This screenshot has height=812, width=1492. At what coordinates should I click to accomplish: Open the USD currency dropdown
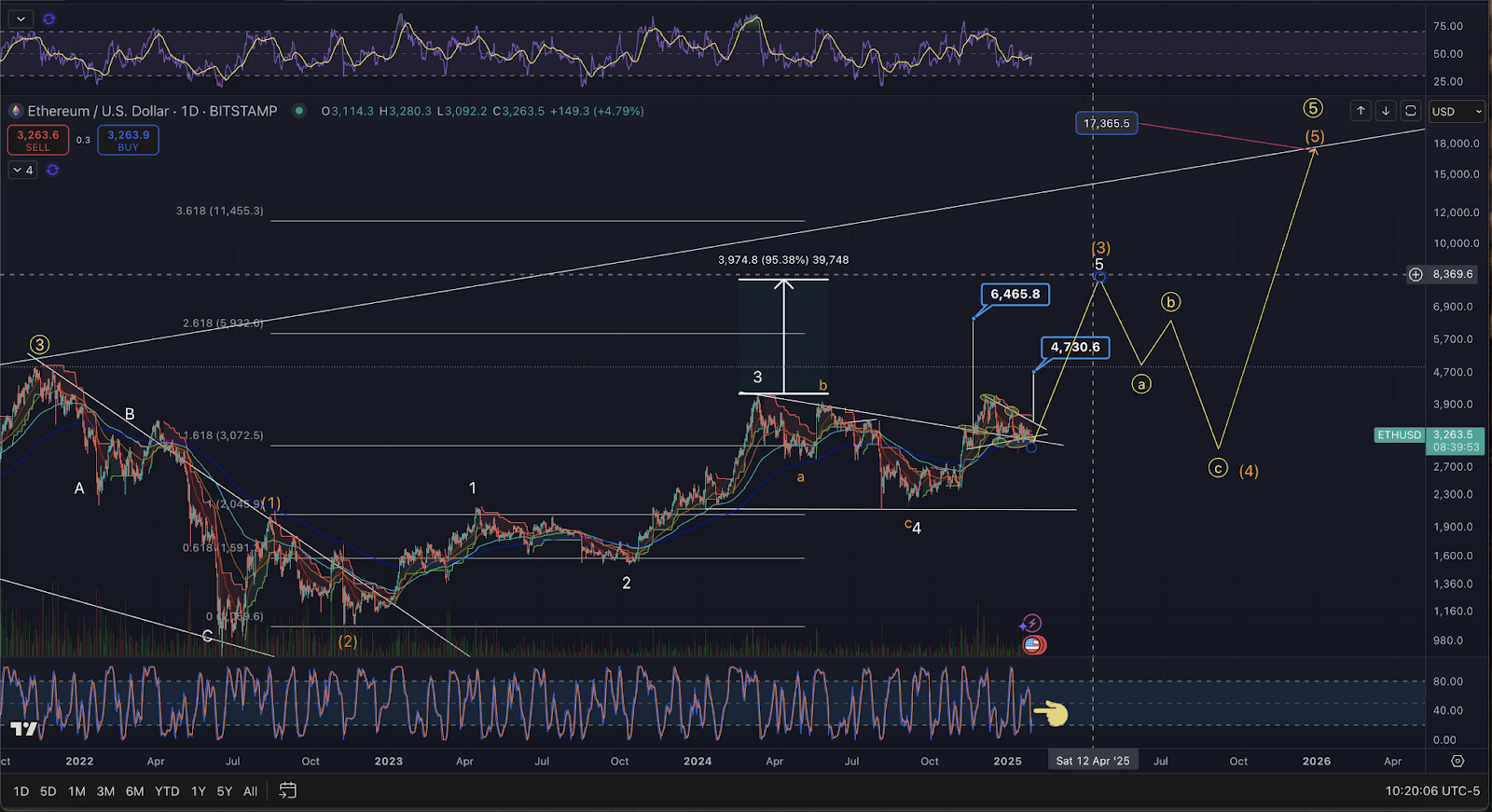[x=1457, y=111]
